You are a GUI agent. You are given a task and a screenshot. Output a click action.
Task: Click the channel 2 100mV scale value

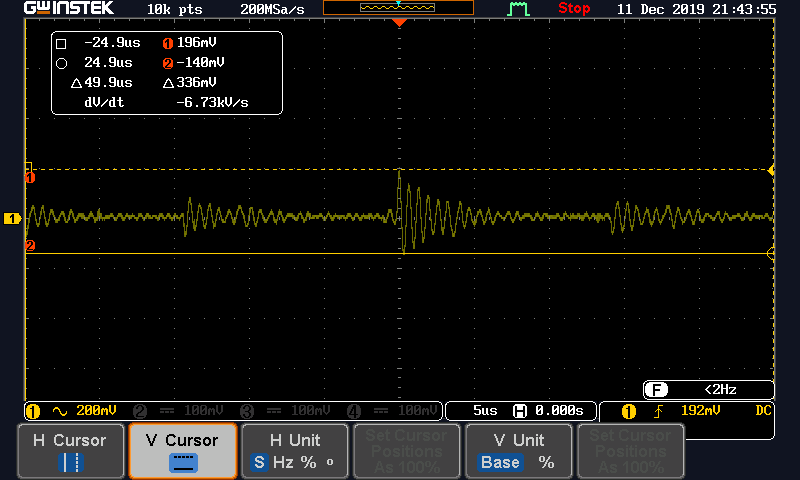click(204, 411)
